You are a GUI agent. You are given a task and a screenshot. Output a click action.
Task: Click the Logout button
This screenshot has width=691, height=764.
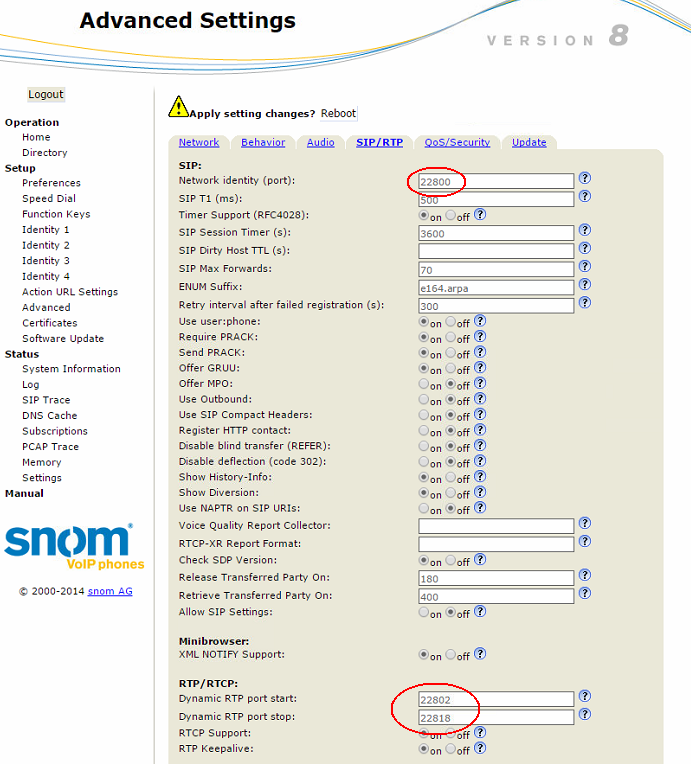tap(46, 95)
